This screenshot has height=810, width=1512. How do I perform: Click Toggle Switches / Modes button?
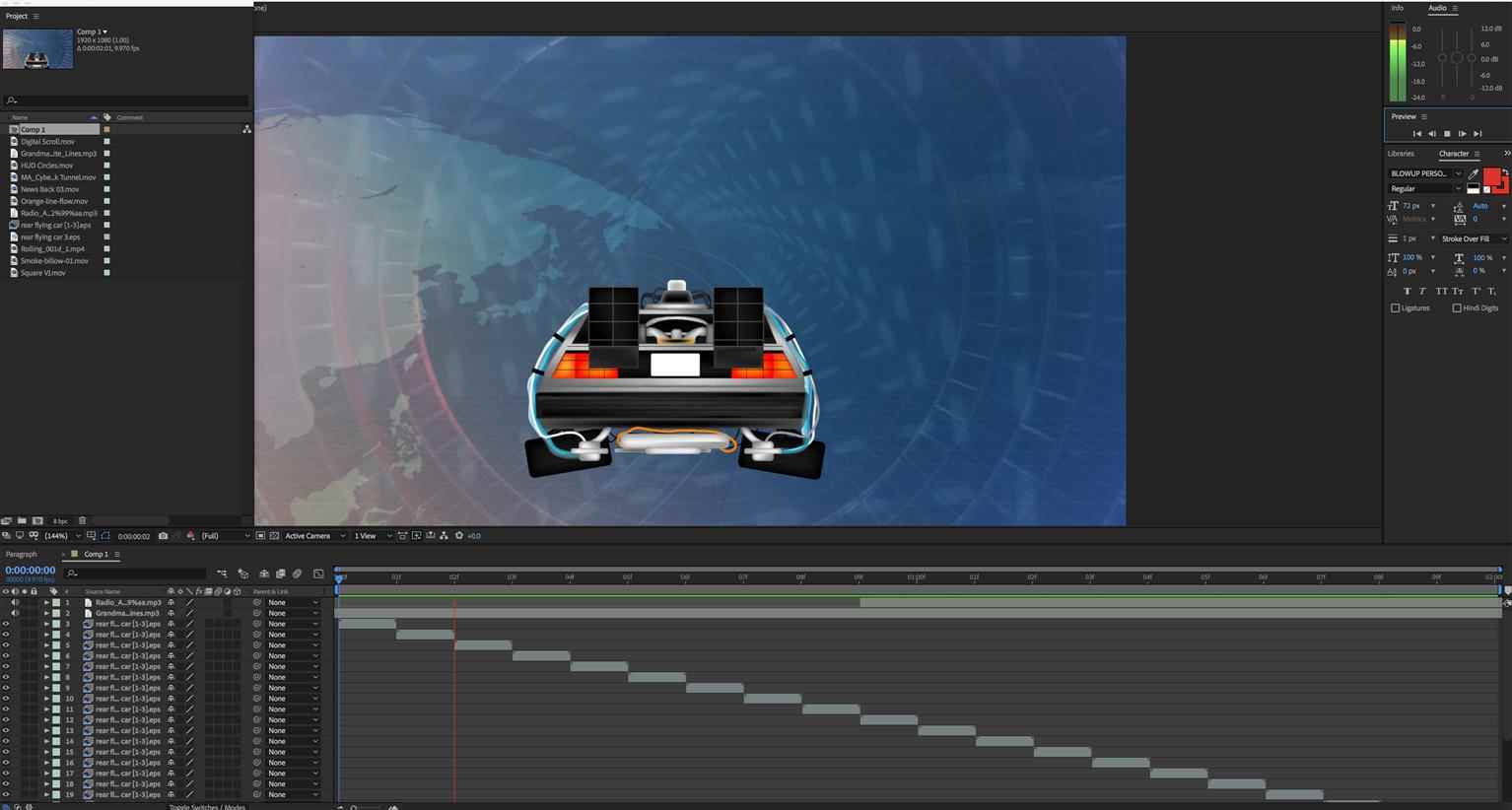(x=207, y=807)
